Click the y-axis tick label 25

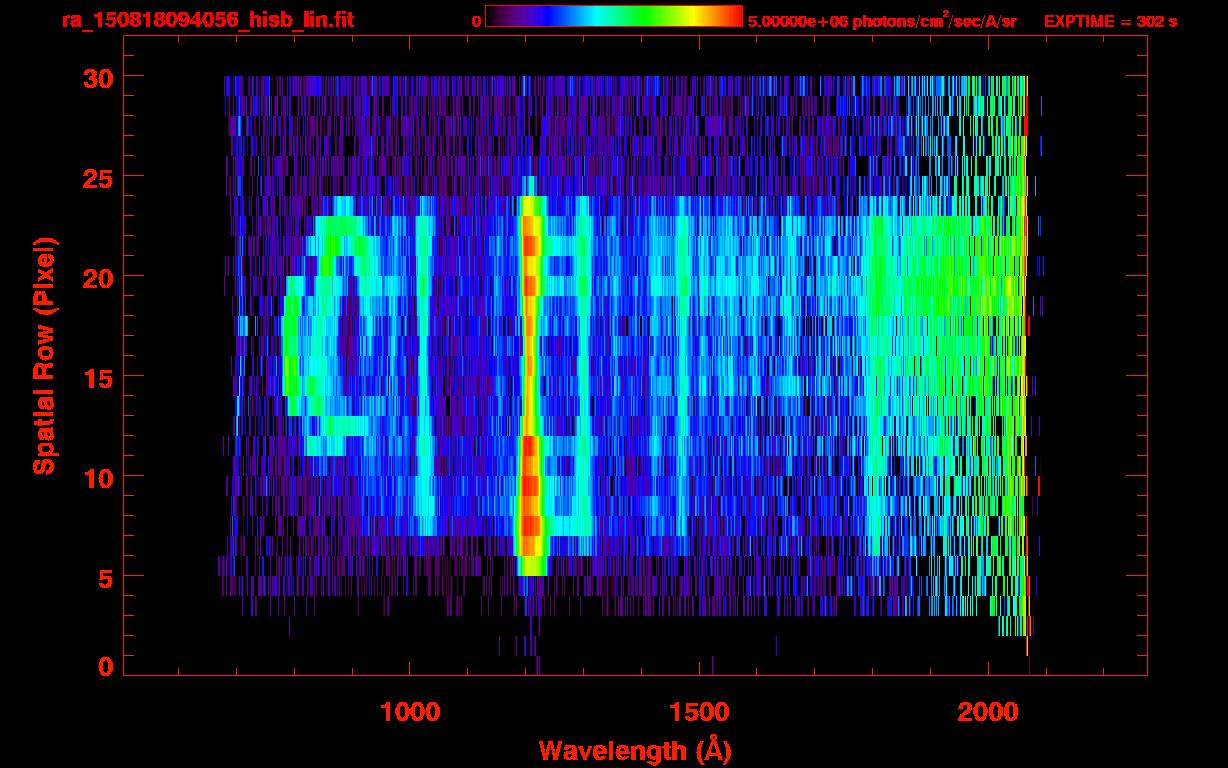click(x=97, y=177)
